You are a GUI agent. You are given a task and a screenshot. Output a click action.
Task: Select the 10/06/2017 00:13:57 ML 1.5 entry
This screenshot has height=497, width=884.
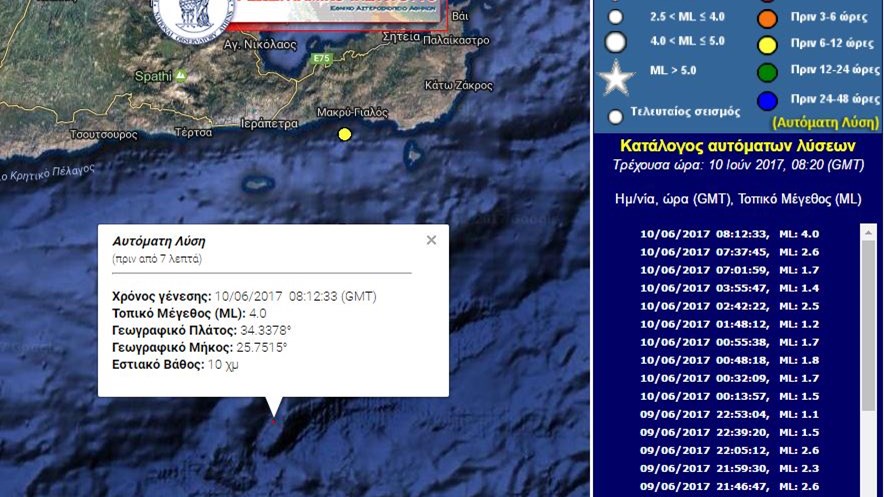(x=730, y=396)
